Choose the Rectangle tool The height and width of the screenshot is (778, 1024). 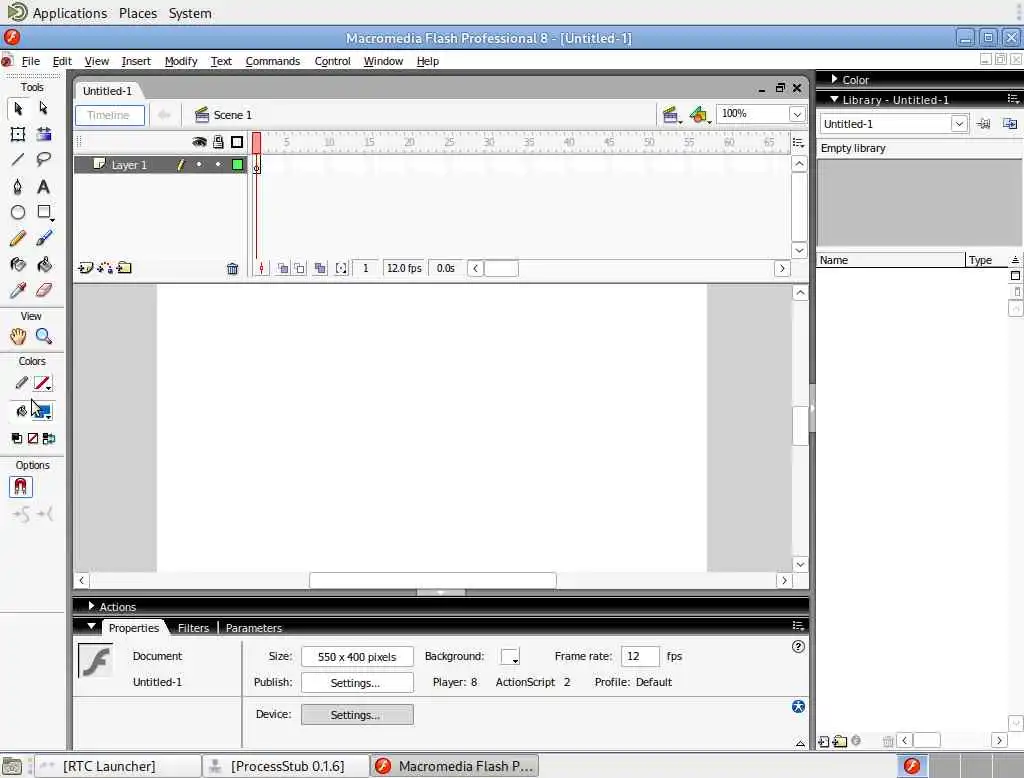pos(44,212)
